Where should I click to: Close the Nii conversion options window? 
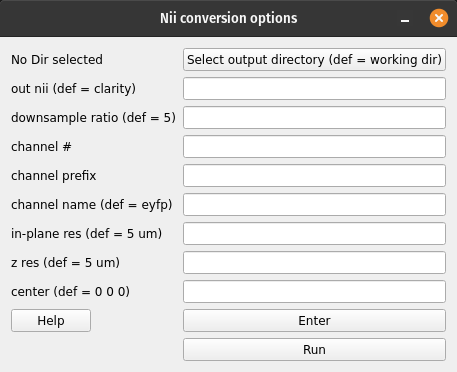click(439, 18)
